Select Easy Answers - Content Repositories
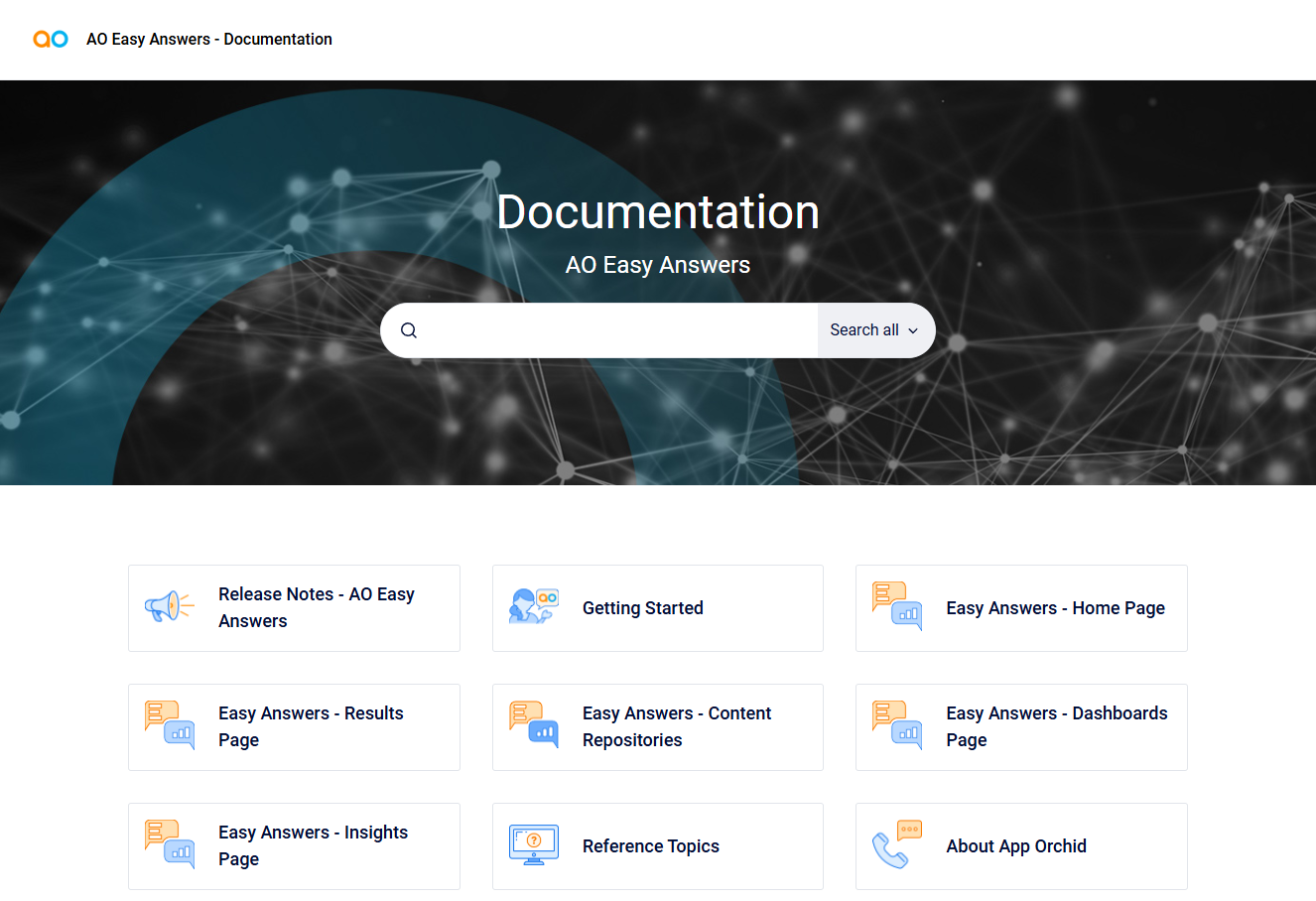 point(676,726)
